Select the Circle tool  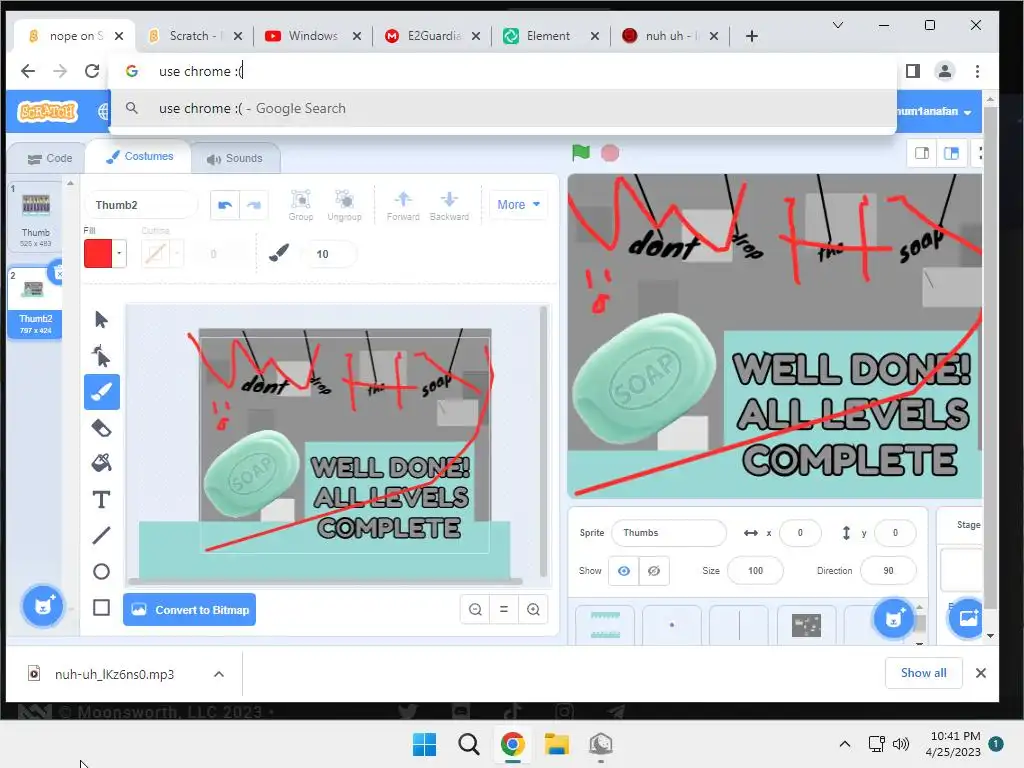(x=101, y=571)
